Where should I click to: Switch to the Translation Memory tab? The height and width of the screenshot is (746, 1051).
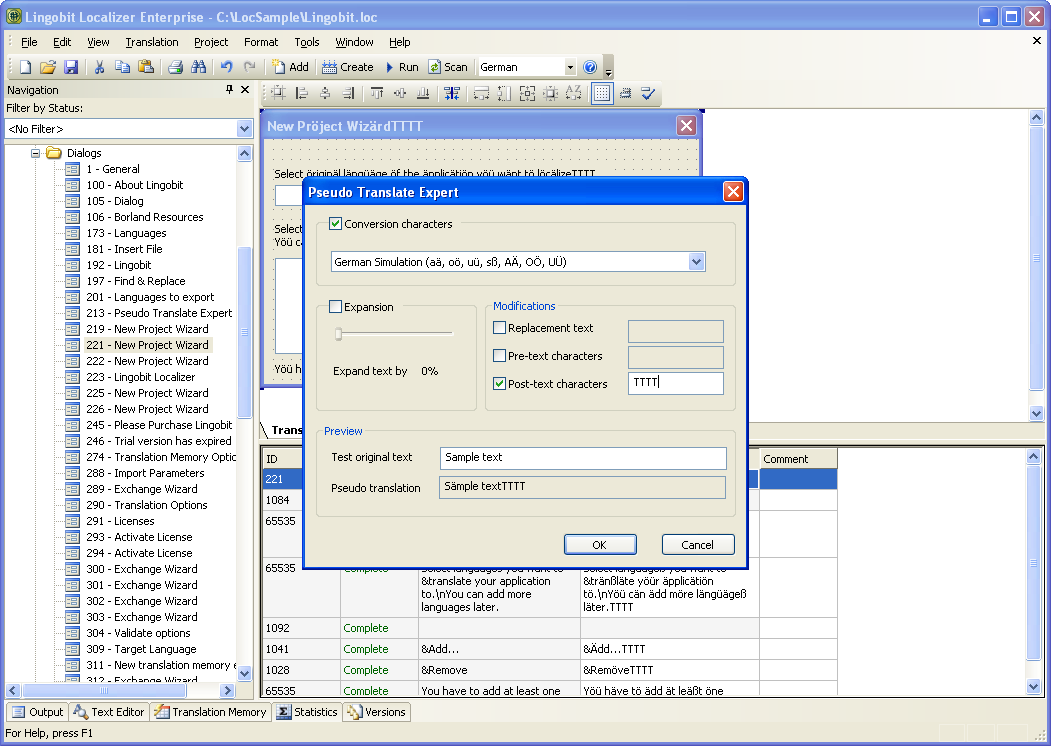[x=210, y=712]
